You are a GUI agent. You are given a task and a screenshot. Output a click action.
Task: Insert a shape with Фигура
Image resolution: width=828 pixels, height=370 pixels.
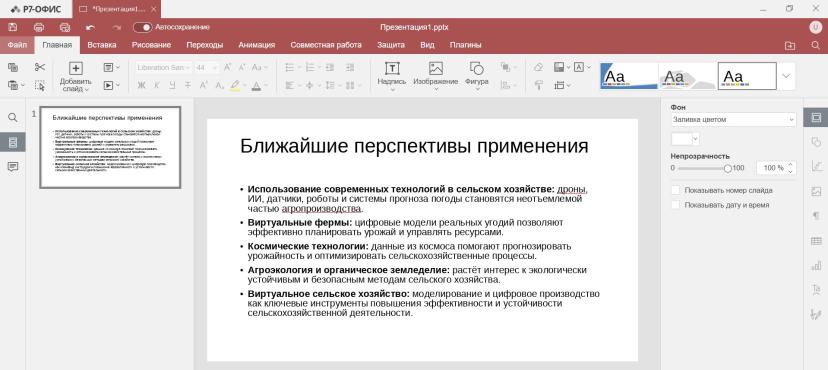coord(476,77)
